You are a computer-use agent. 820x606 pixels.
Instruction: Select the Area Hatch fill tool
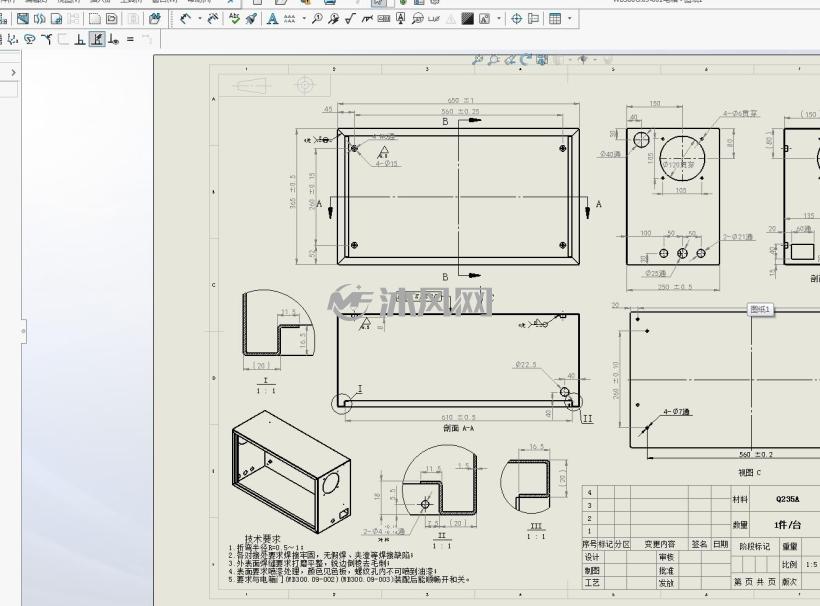tap(468, 19)
